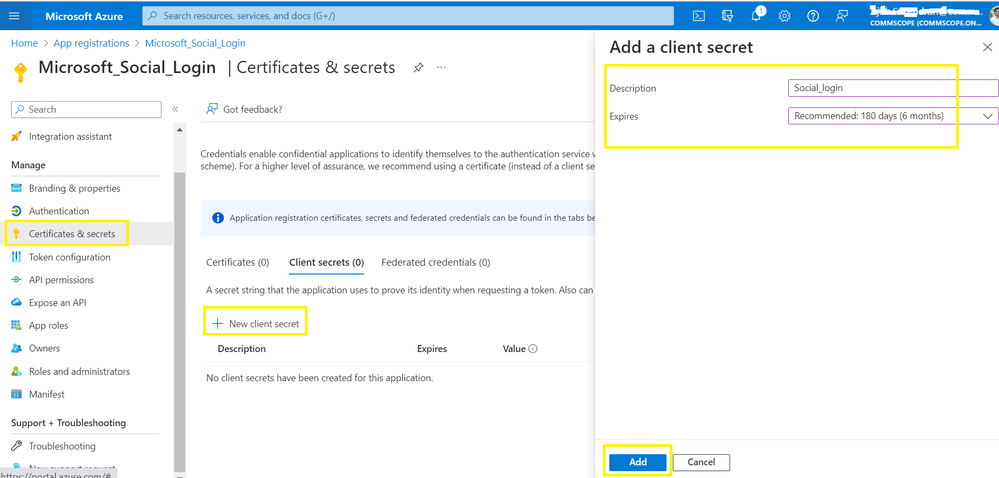The width and height of the screenshot is (999, 478).
Task: Open the hamburger portal menu
Action: [x=14, y=16]
